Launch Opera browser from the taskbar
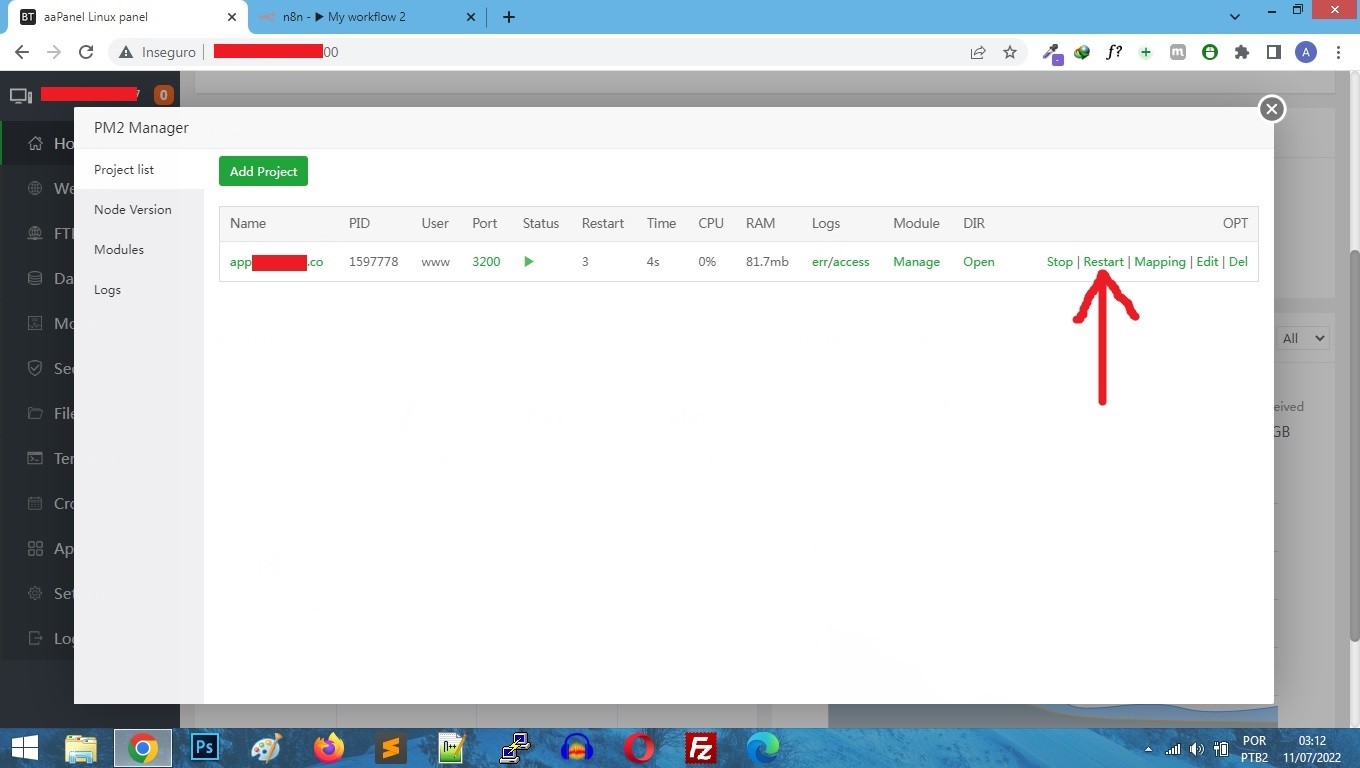1360x768 pixels. 639,747
